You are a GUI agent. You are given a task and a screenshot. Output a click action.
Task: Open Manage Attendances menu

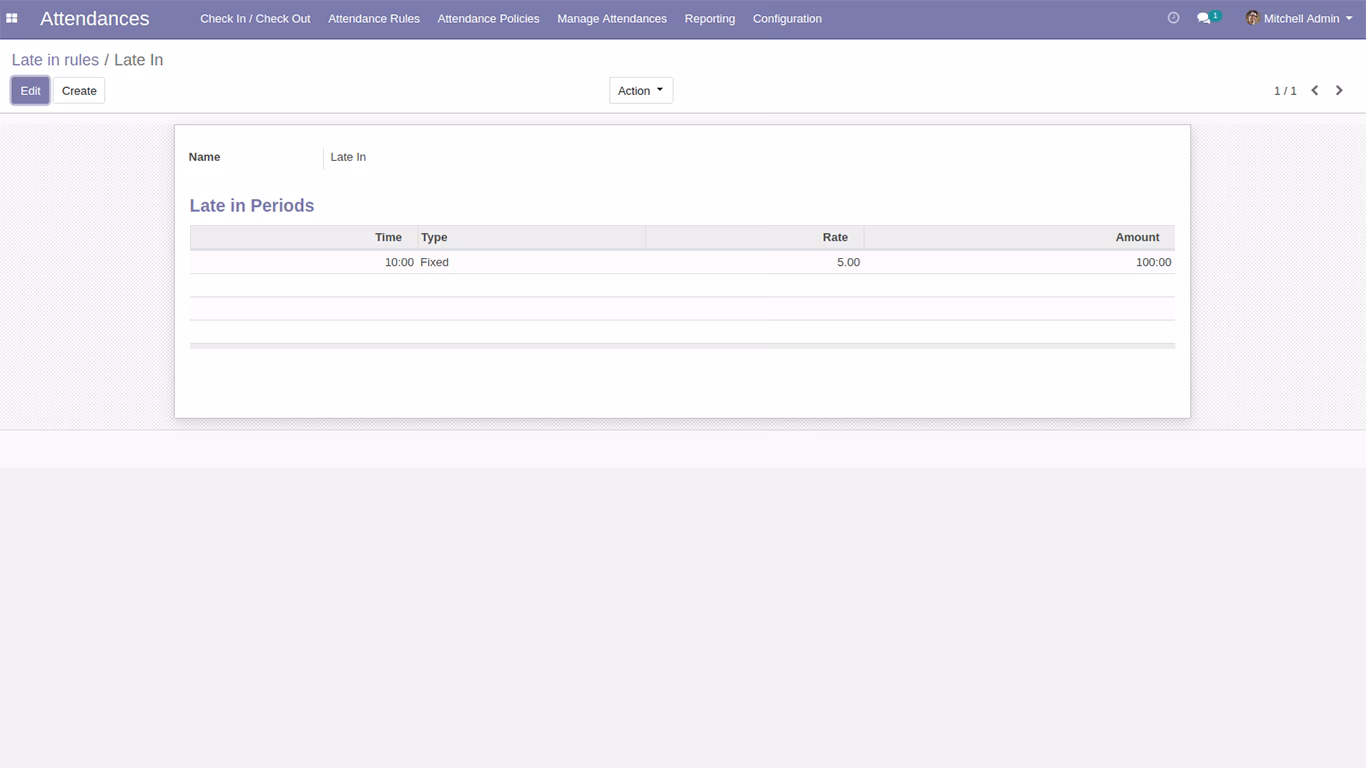point(612,18)
